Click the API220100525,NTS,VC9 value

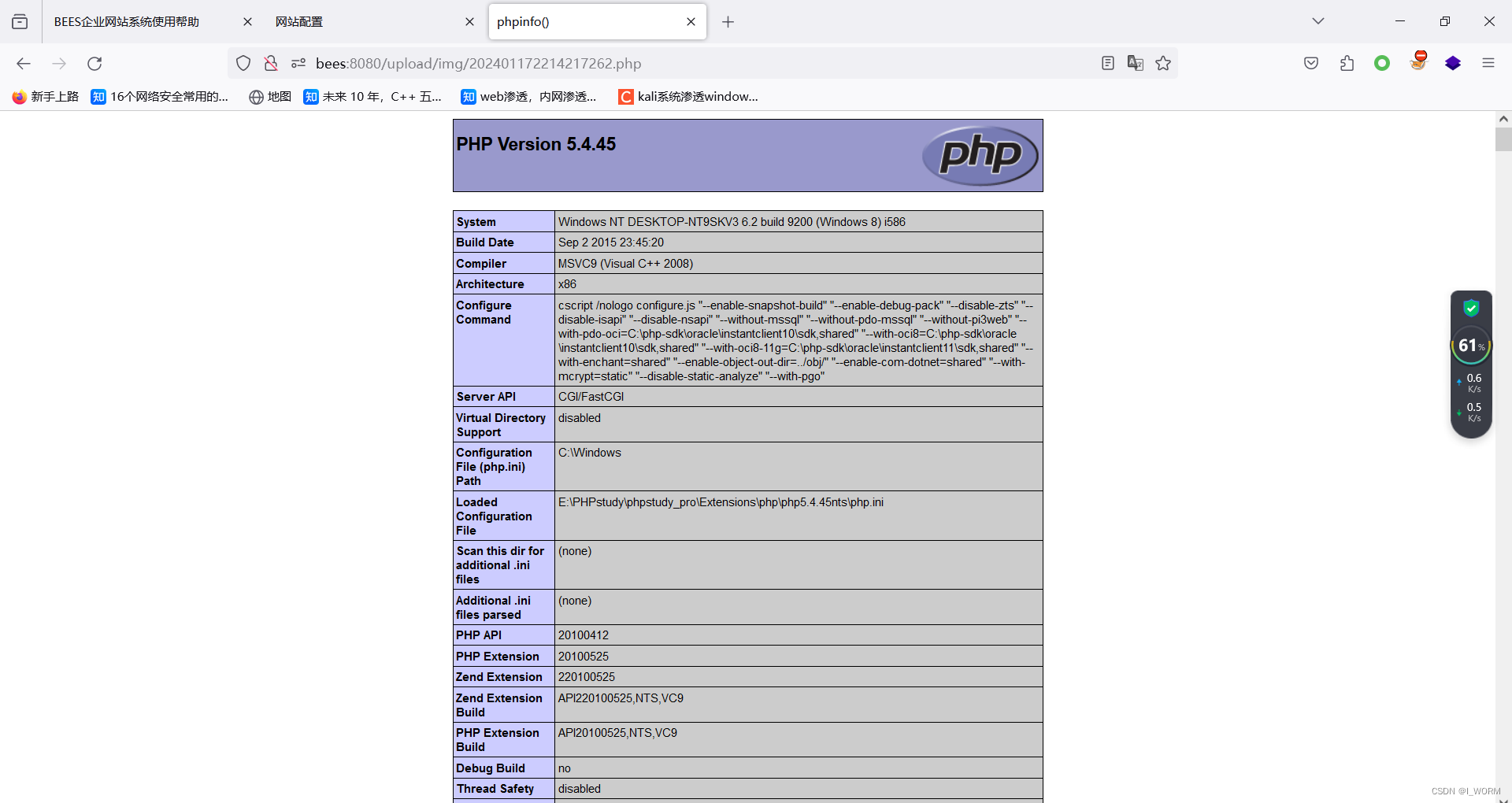(x=621, y=698)
